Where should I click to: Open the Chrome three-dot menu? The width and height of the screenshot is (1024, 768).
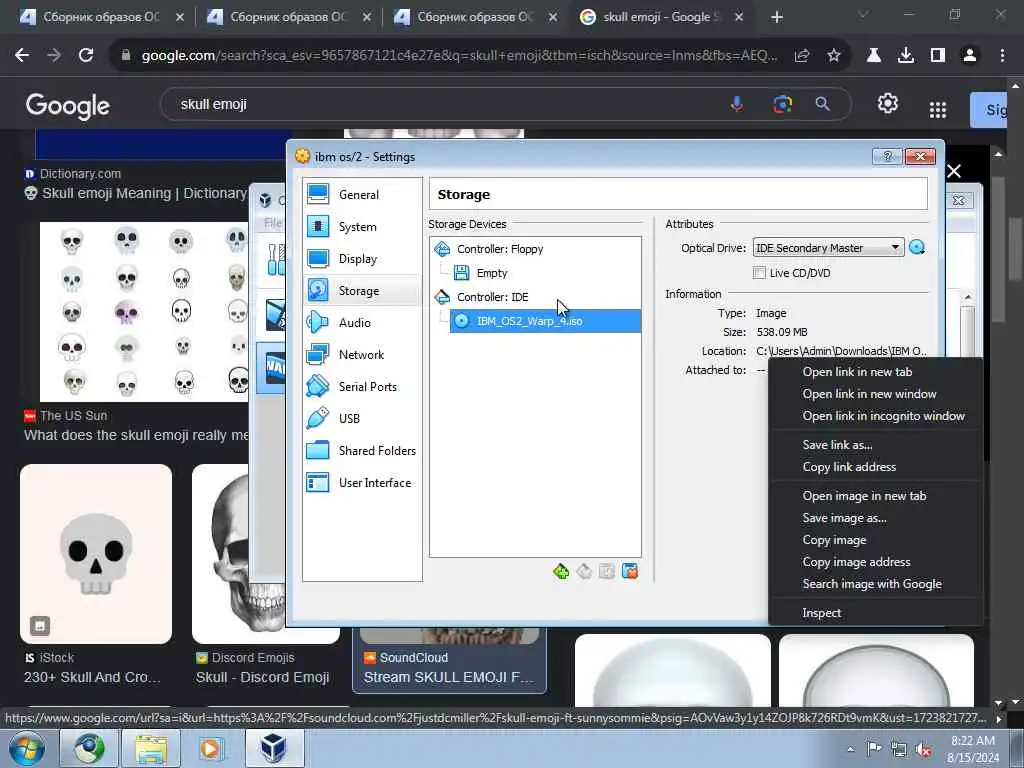tap(1002, 56)
